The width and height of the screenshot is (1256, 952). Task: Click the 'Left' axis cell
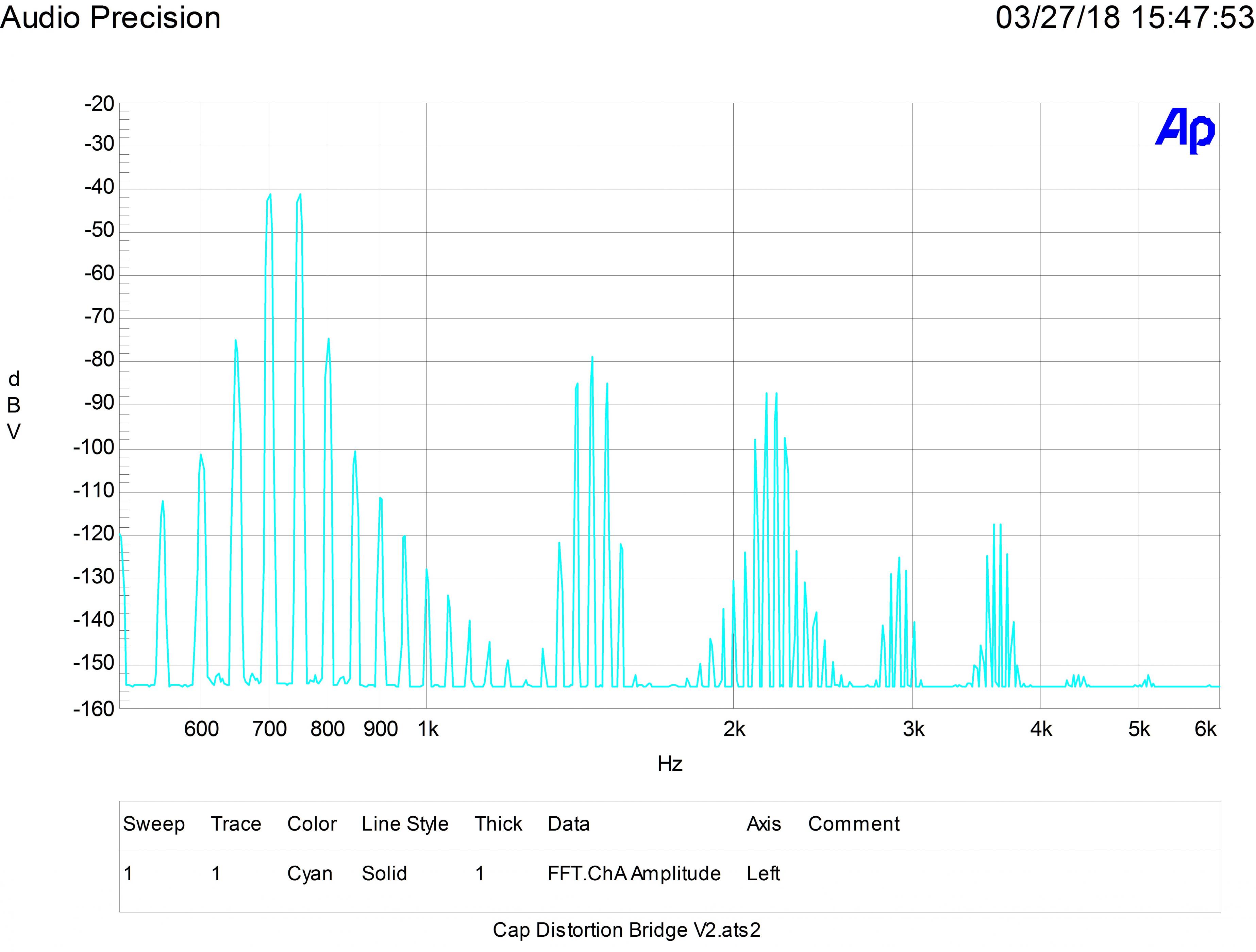[764, 874]
